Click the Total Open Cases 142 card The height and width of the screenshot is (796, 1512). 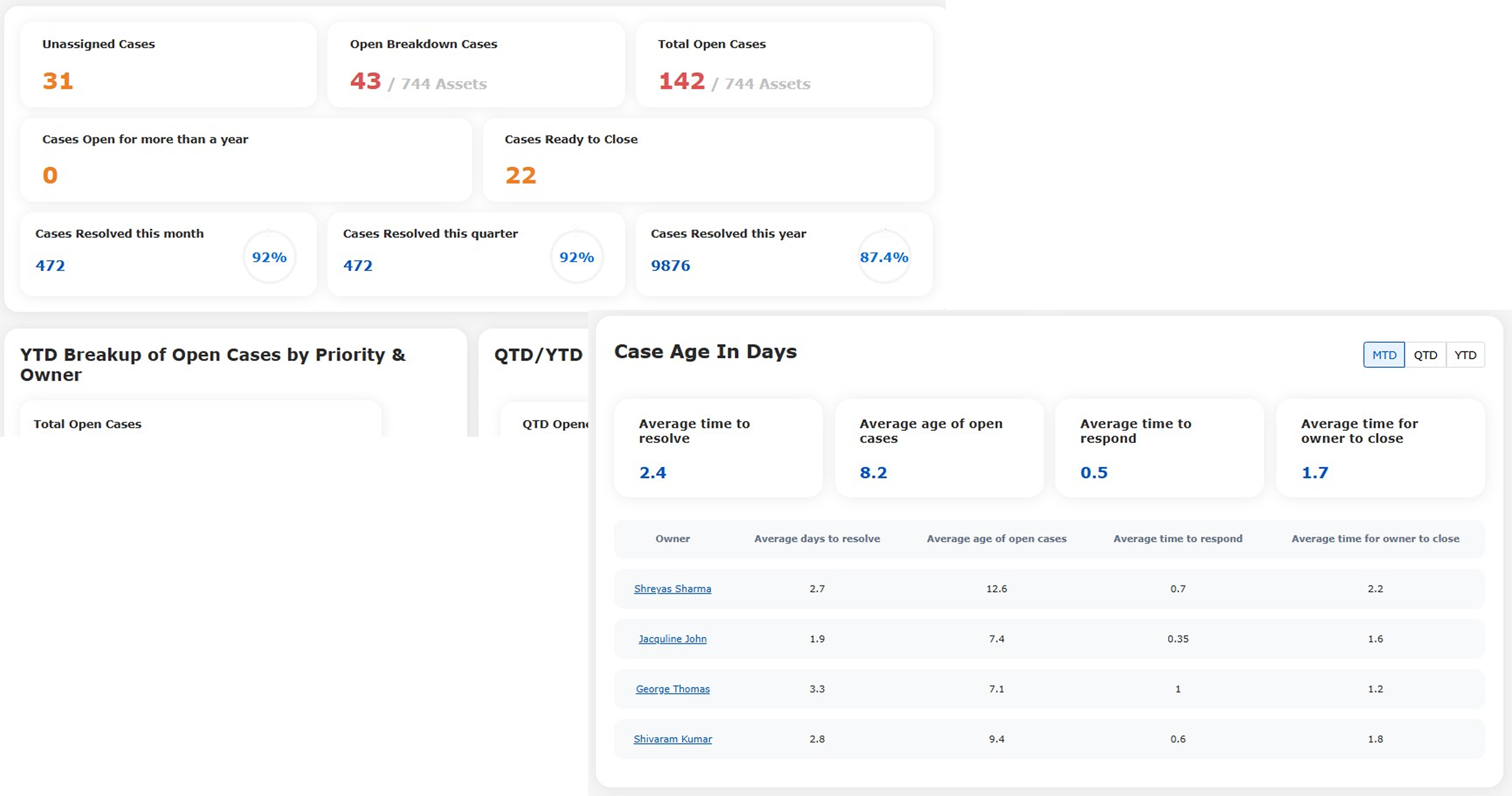784,65
